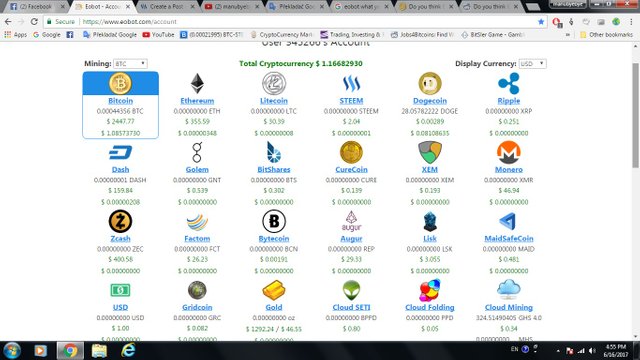Switch to the Create a Post tab

pos(167,7)
